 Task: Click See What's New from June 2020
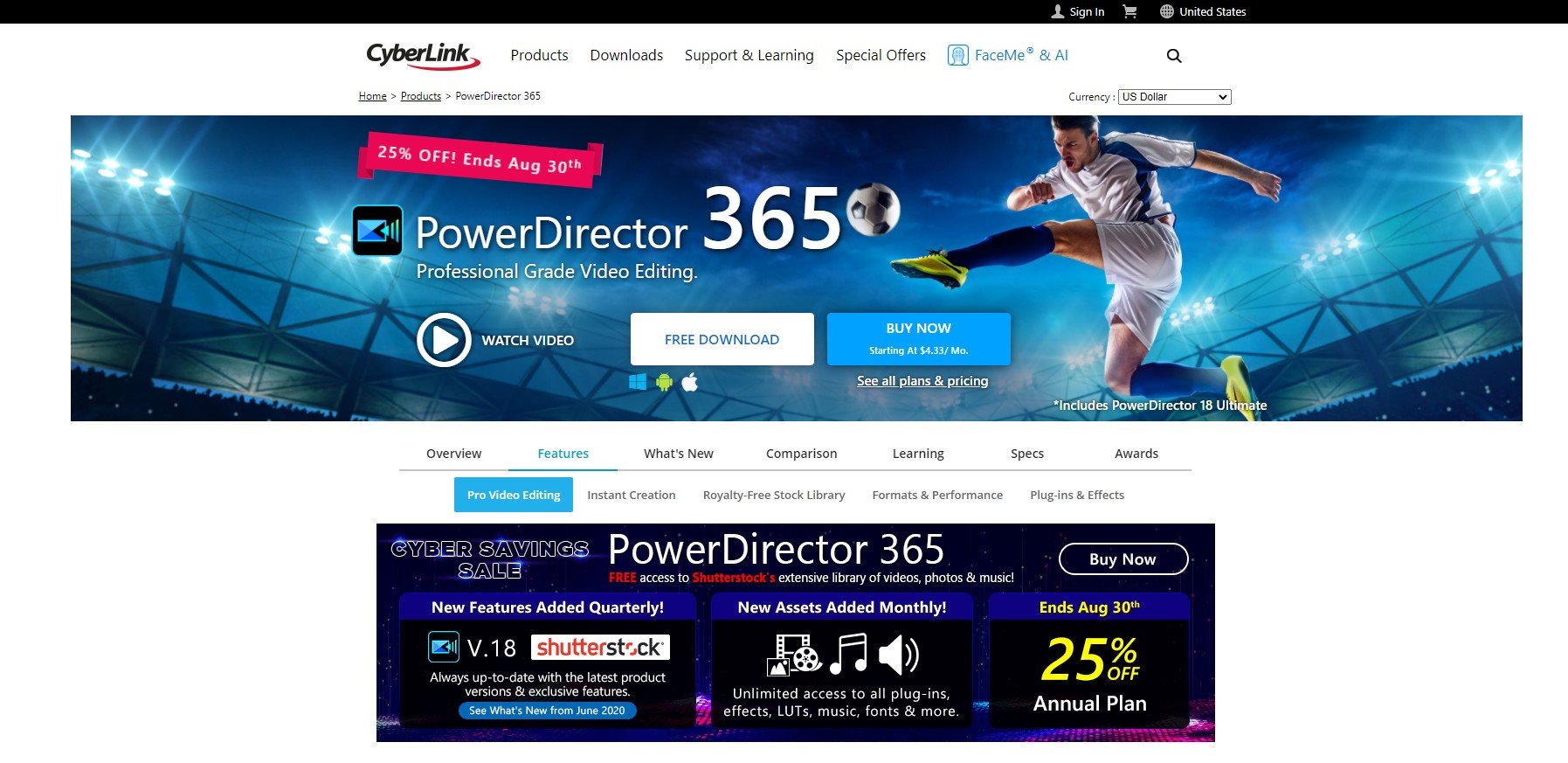click(x=547, y=711)
